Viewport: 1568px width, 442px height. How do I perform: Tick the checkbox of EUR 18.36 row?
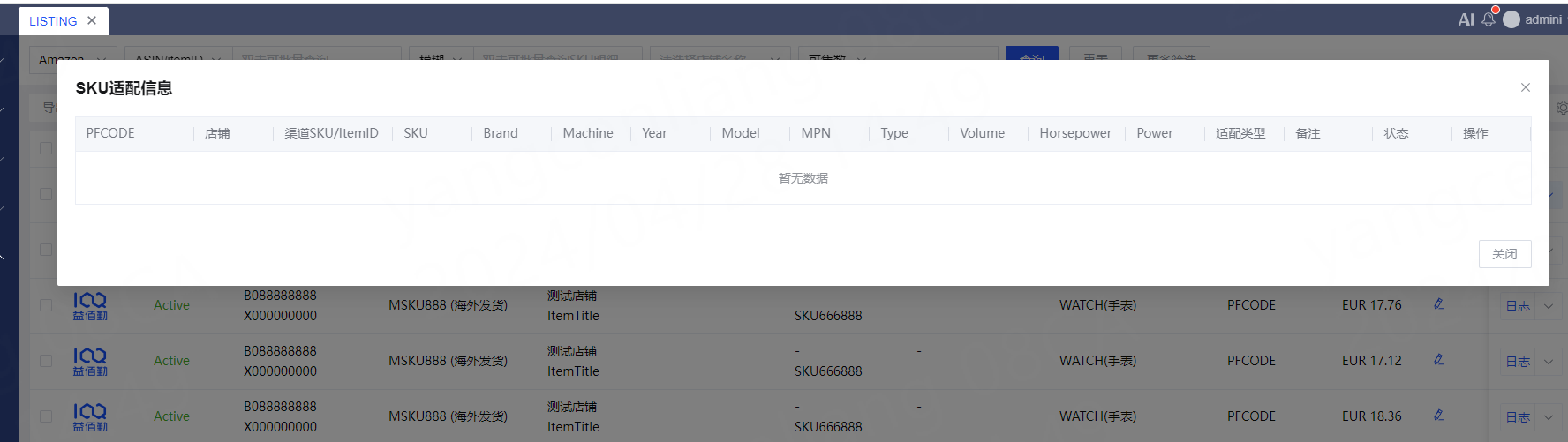[46, 416]
